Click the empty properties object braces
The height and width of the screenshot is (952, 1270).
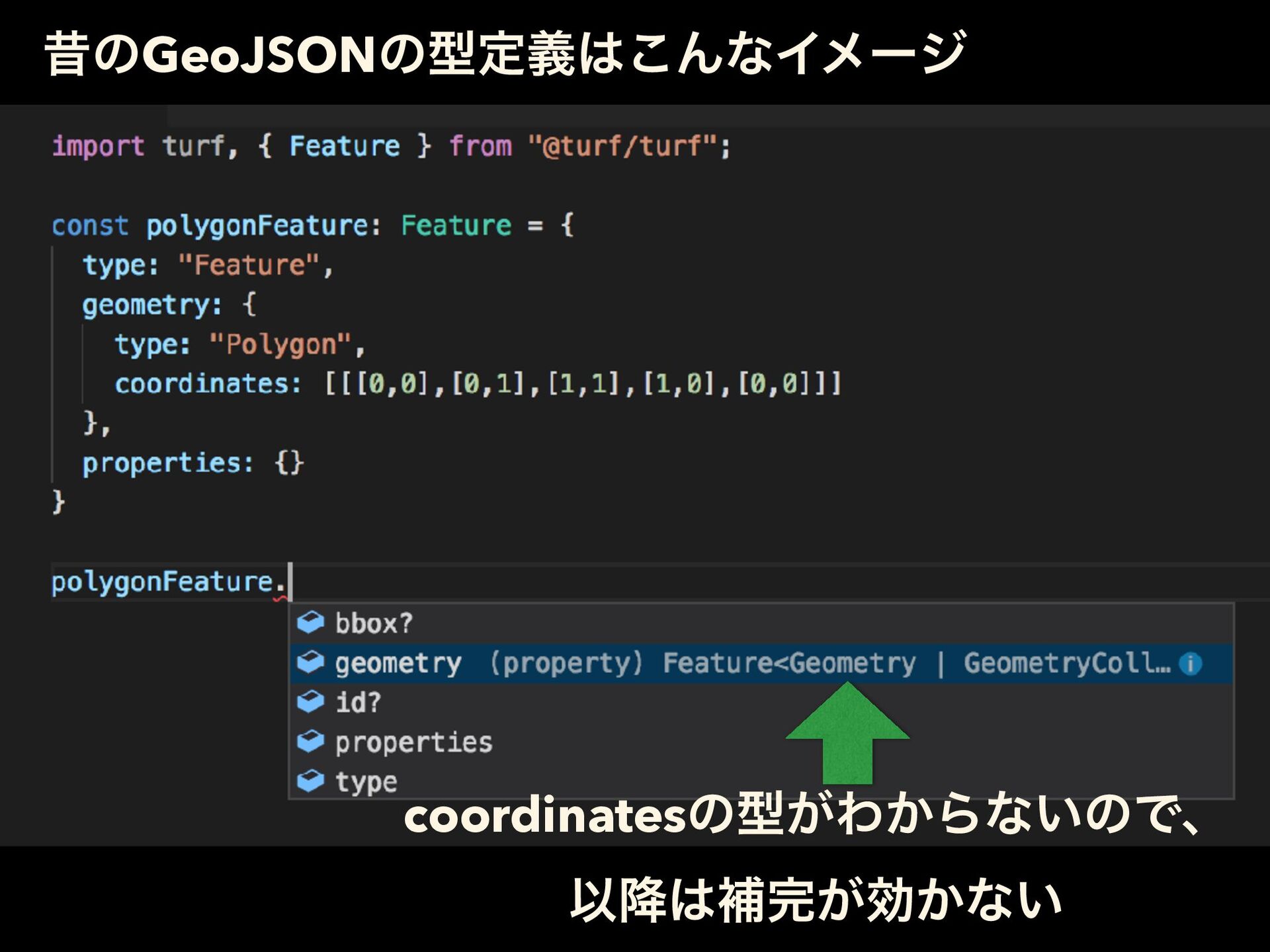289,463
